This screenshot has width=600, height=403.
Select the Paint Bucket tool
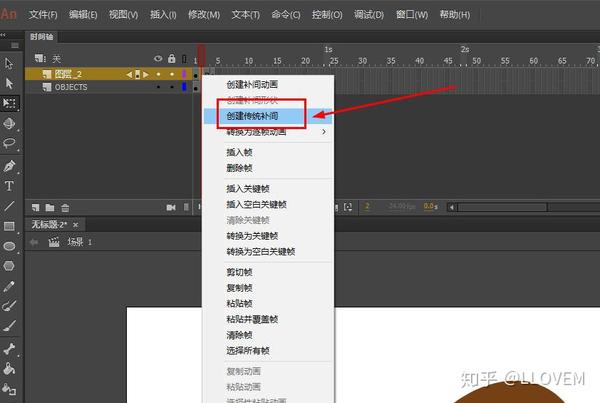click(9, 369)
